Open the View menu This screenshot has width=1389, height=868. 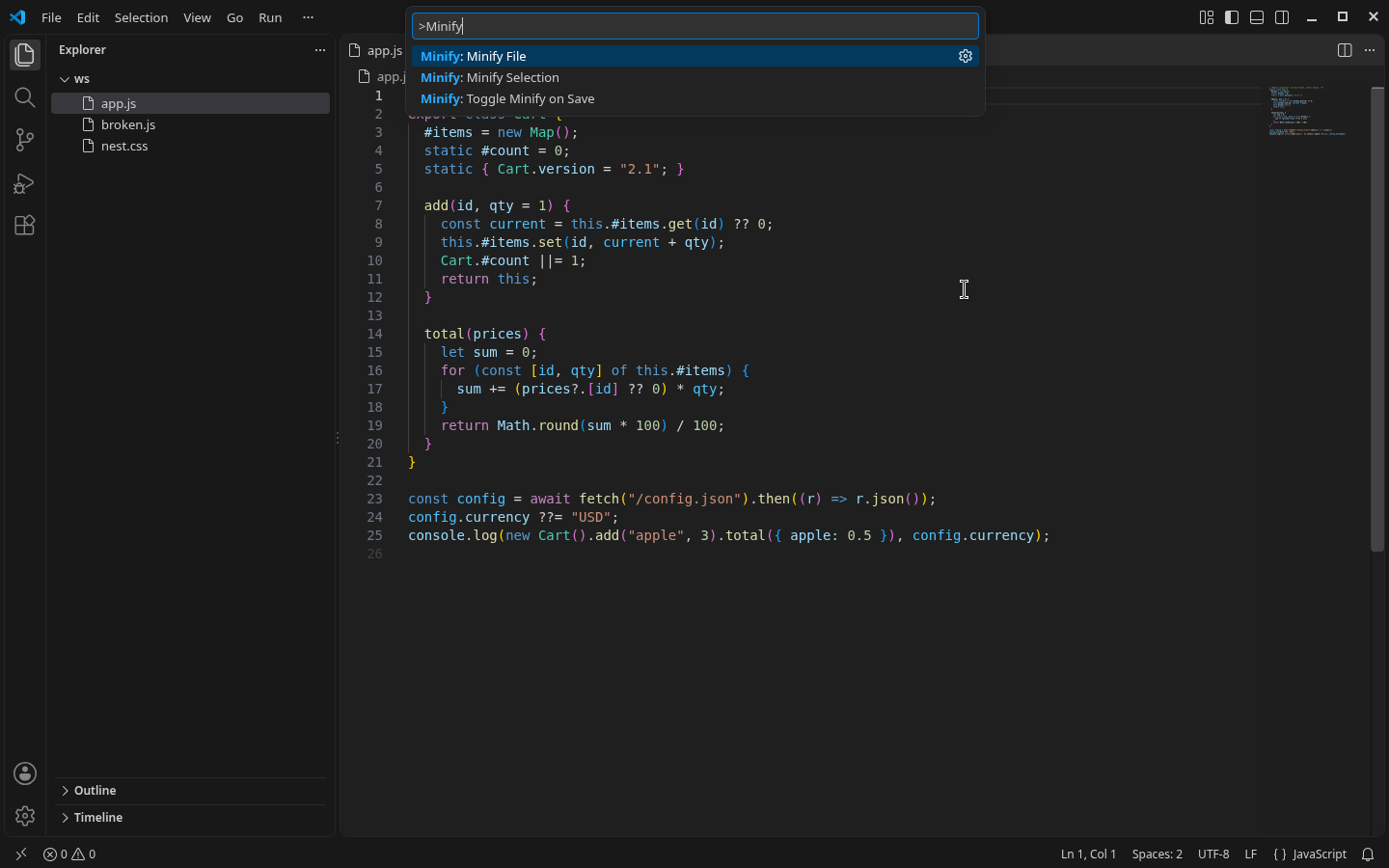coord(197,17)
